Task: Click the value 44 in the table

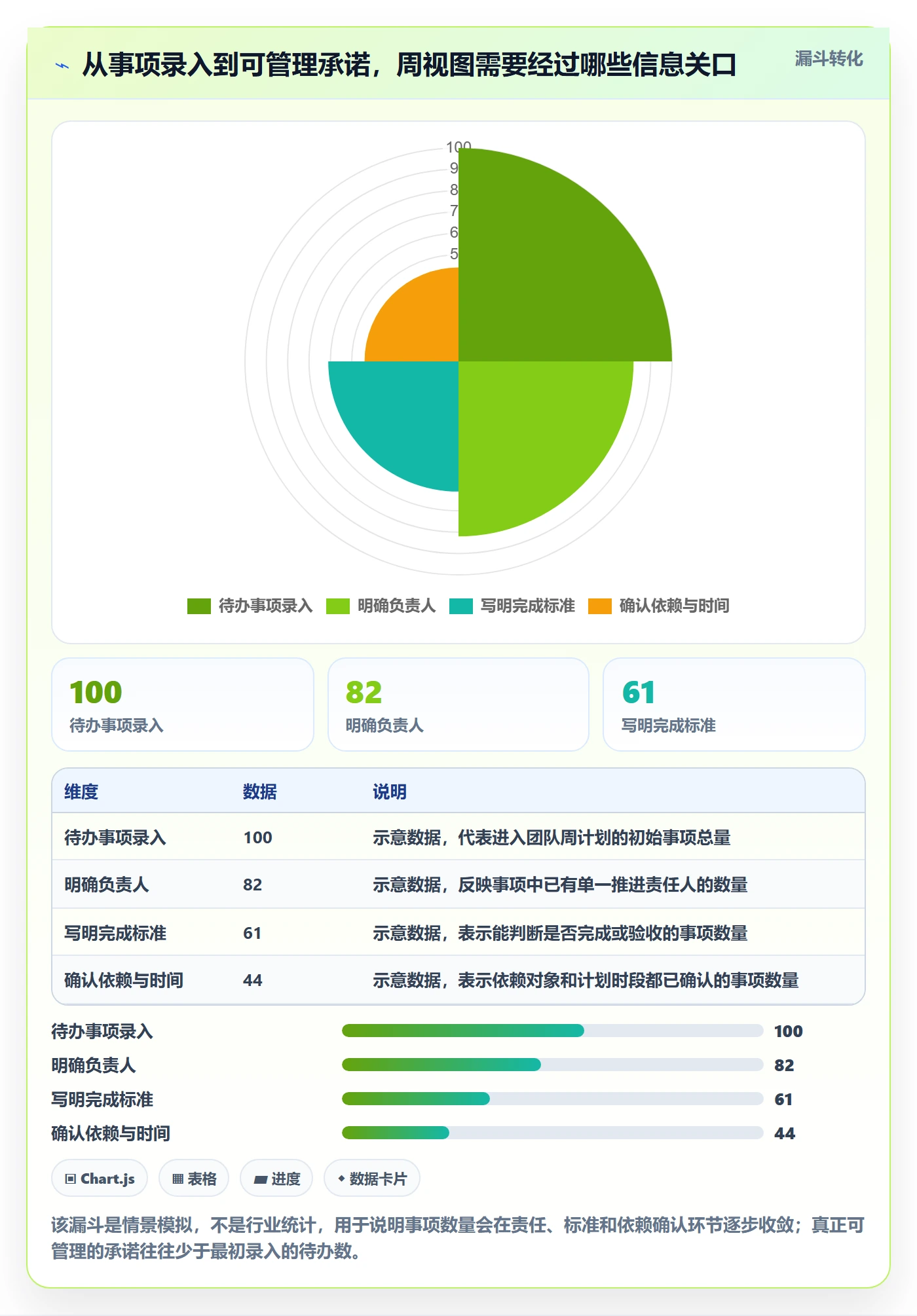Action: (x=252, y=980)
